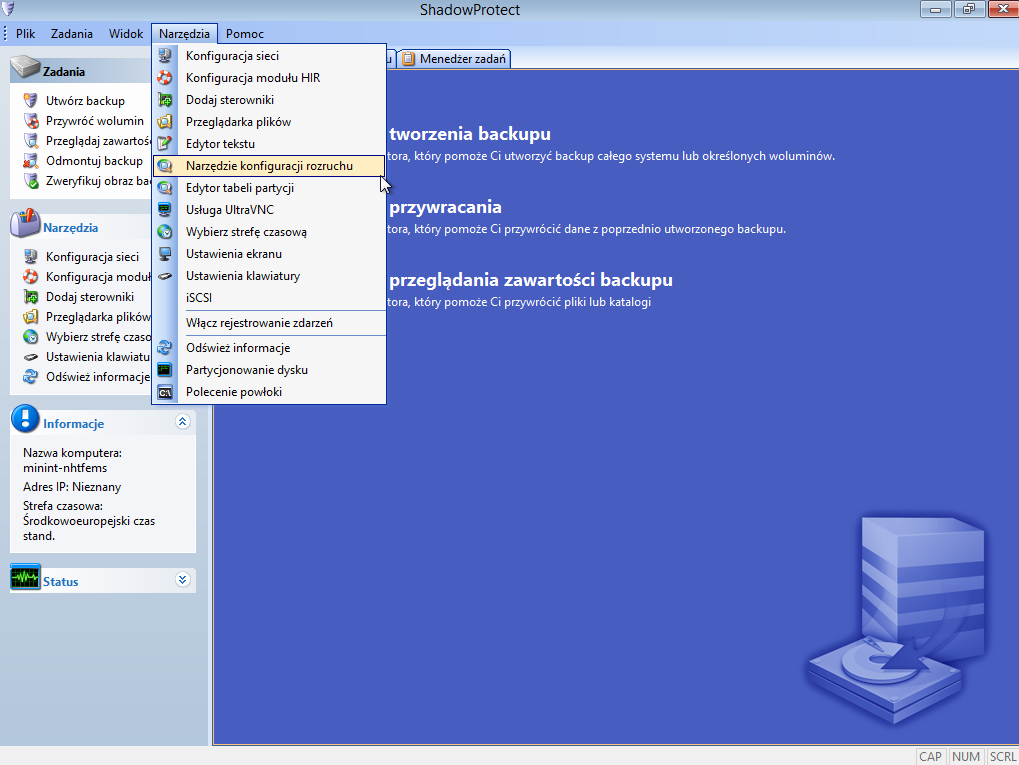Click UltraVNC service icon in menu
This screenshot has height=765, width=1019.
pos(165,210)
